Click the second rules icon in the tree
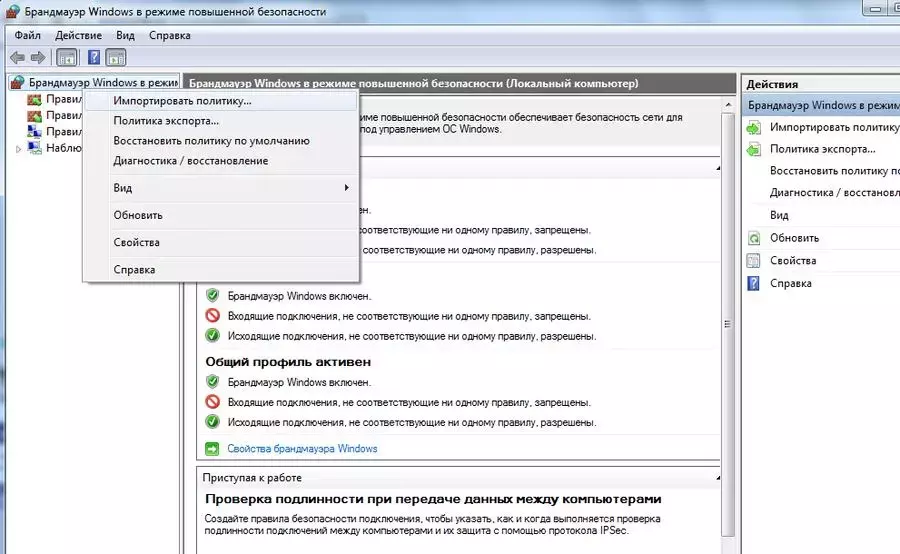 [x=34, y=115]
